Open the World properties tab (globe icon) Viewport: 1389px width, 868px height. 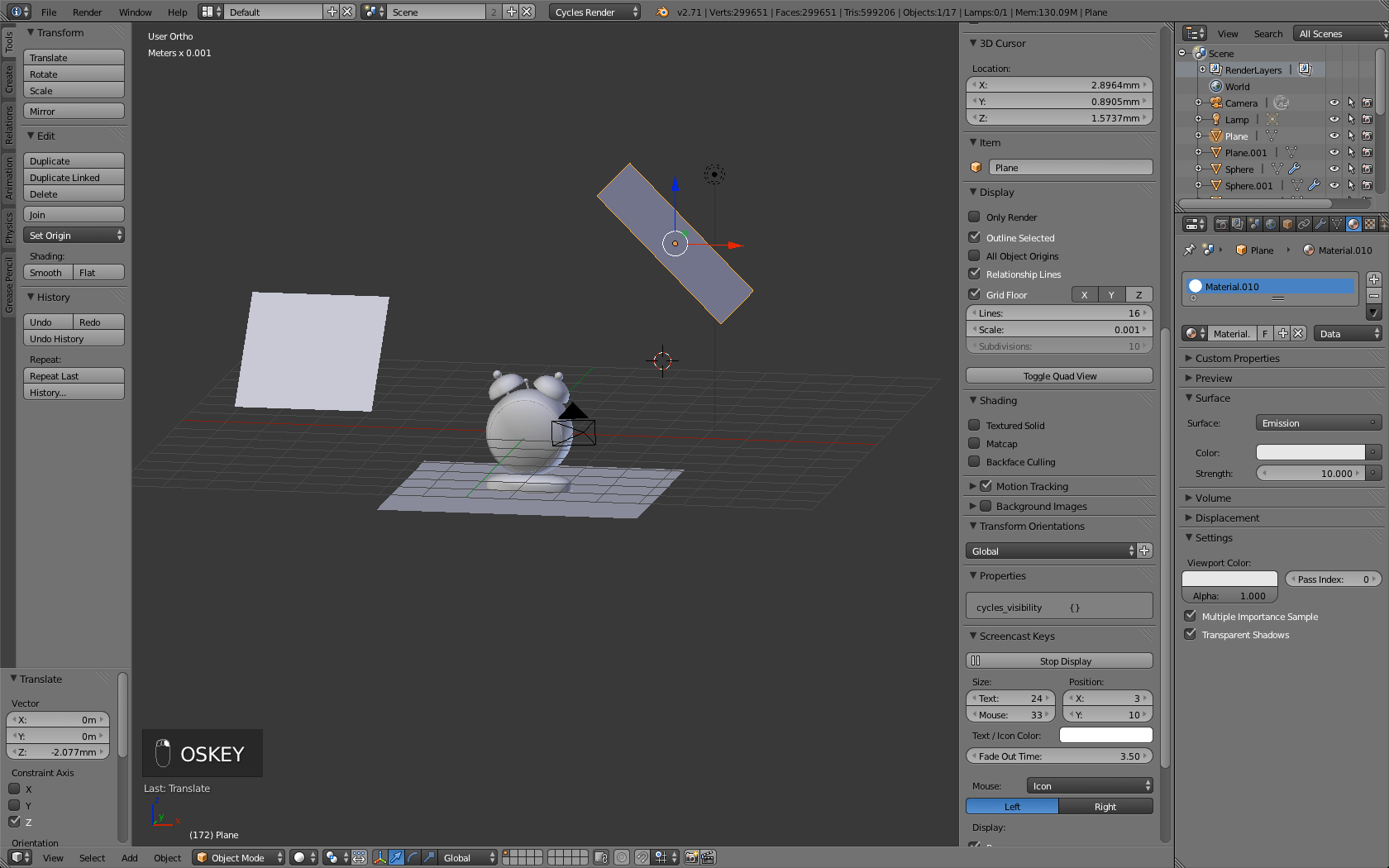pos(1271,224)
